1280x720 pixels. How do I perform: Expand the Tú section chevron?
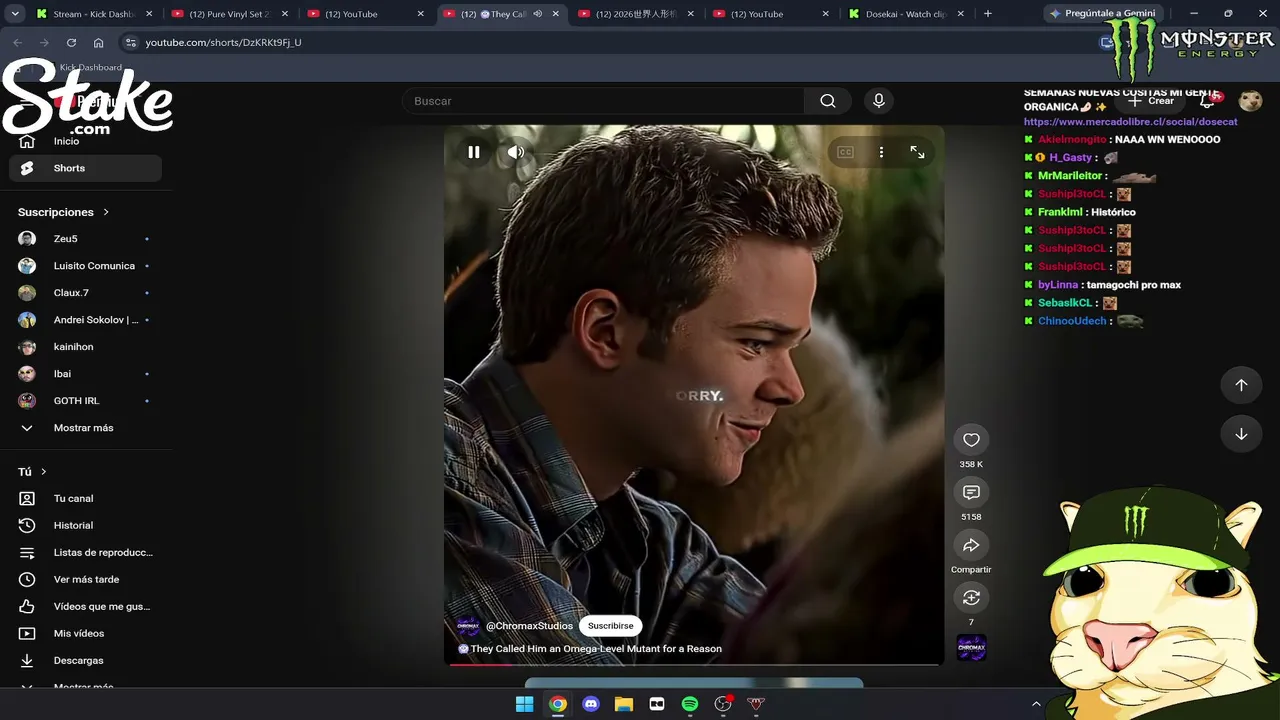pos(43,472)
